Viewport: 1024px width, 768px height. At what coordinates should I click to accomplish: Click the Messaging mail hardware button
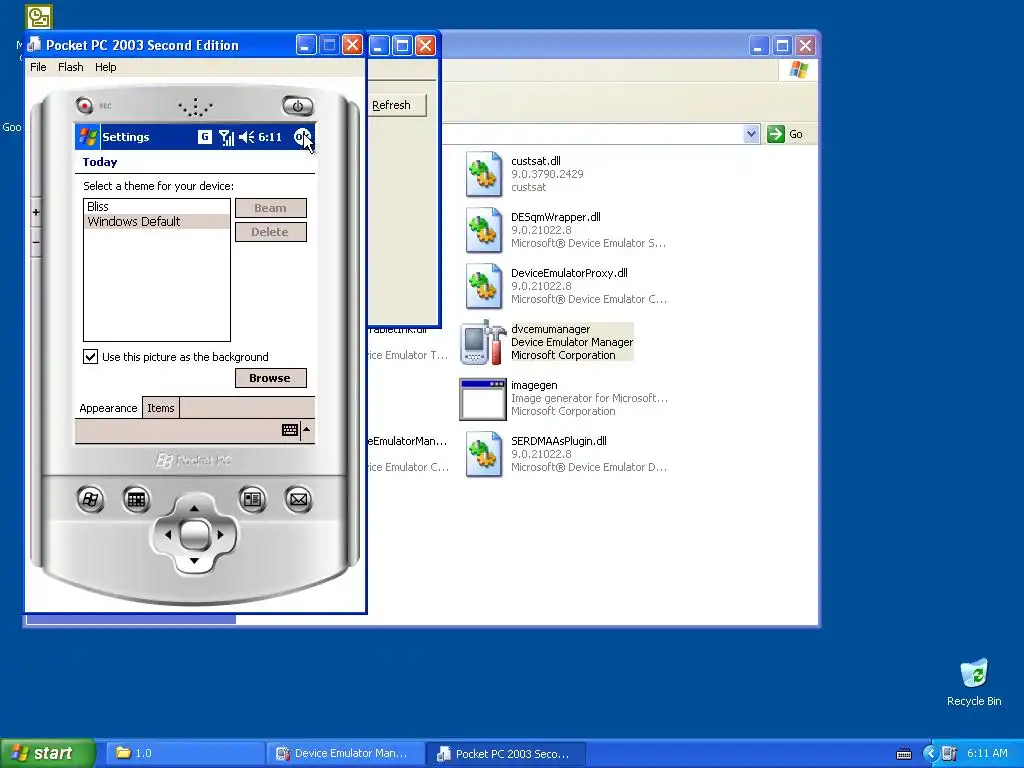[298, 500]
